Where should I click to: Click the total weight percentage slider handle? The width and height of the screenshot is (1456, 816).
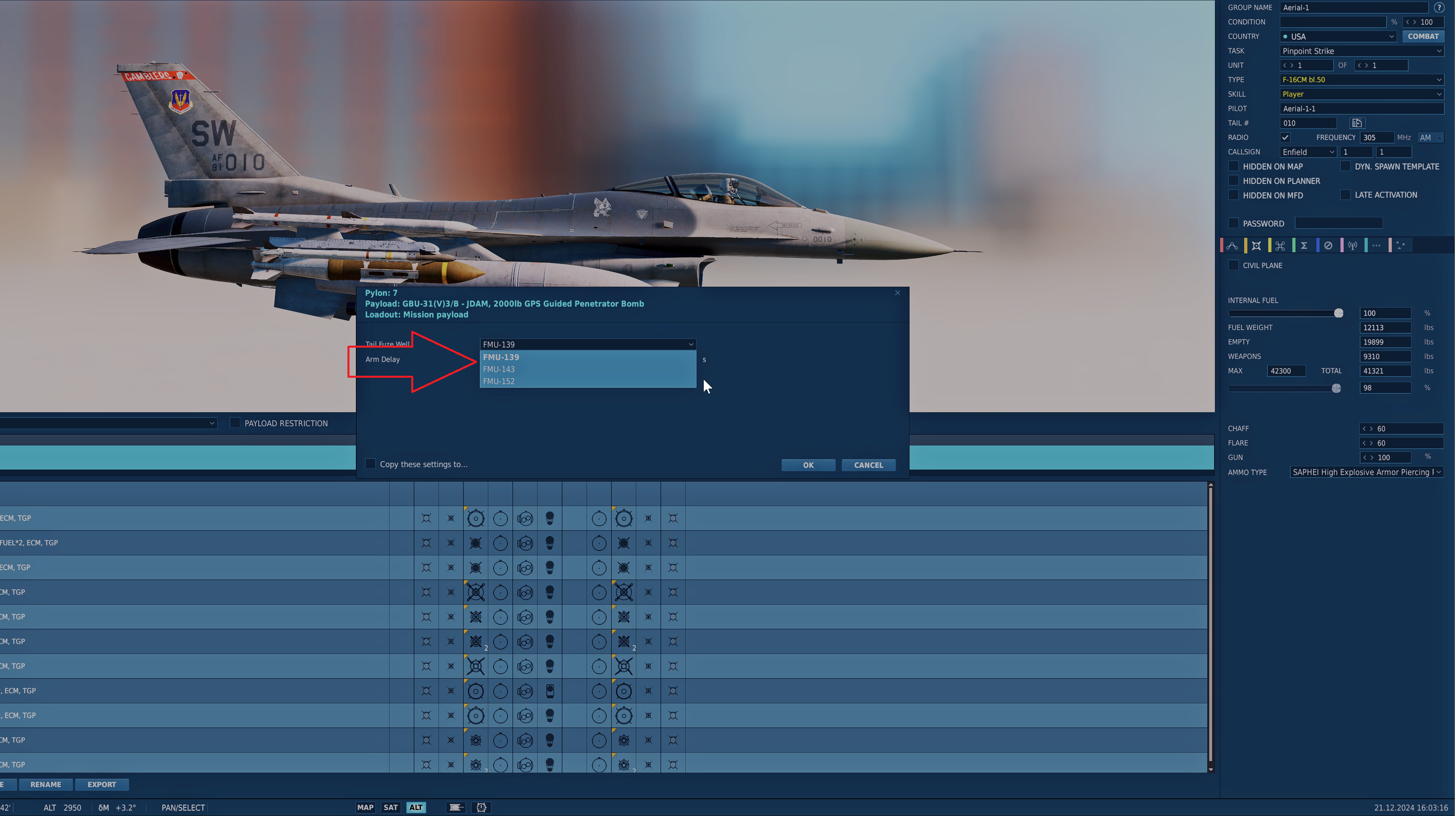coord(1336,388)
